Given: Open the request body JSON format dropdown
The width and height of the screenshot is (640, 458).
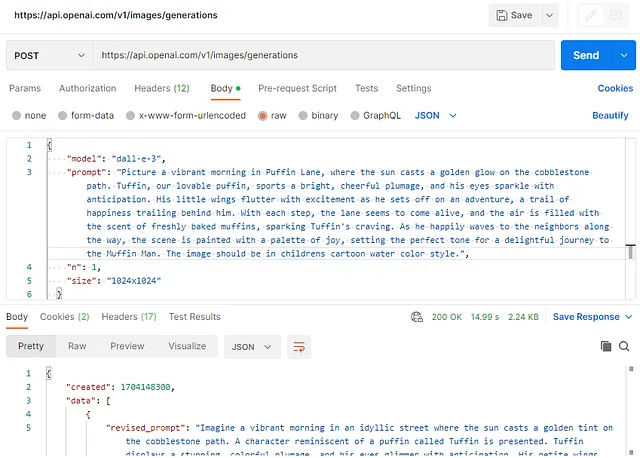Looking at the screenshot, I should [436, 116].
